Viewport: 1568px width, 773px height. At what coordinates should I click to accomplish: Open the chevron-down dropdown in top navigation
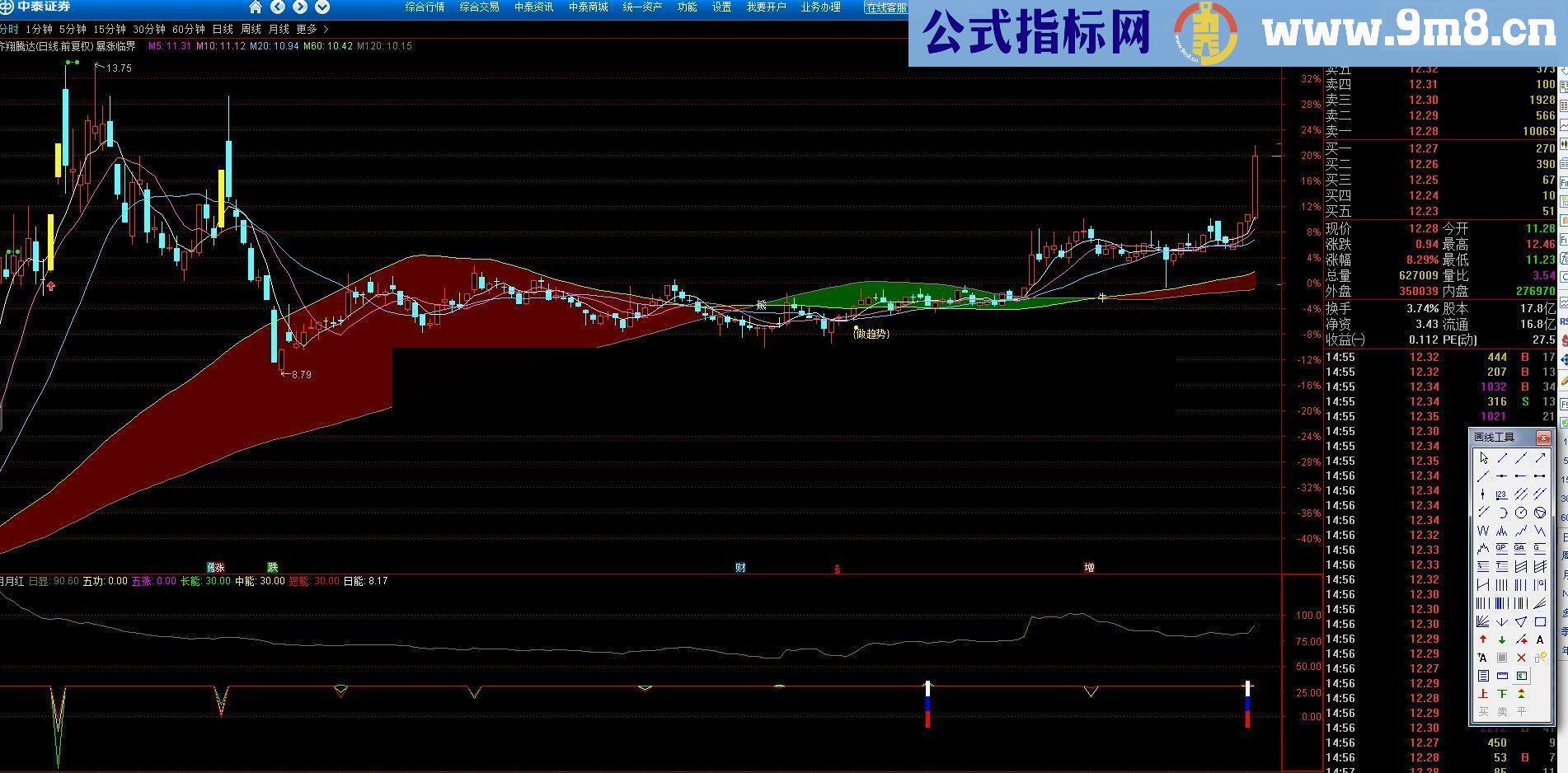click(322, 7)
